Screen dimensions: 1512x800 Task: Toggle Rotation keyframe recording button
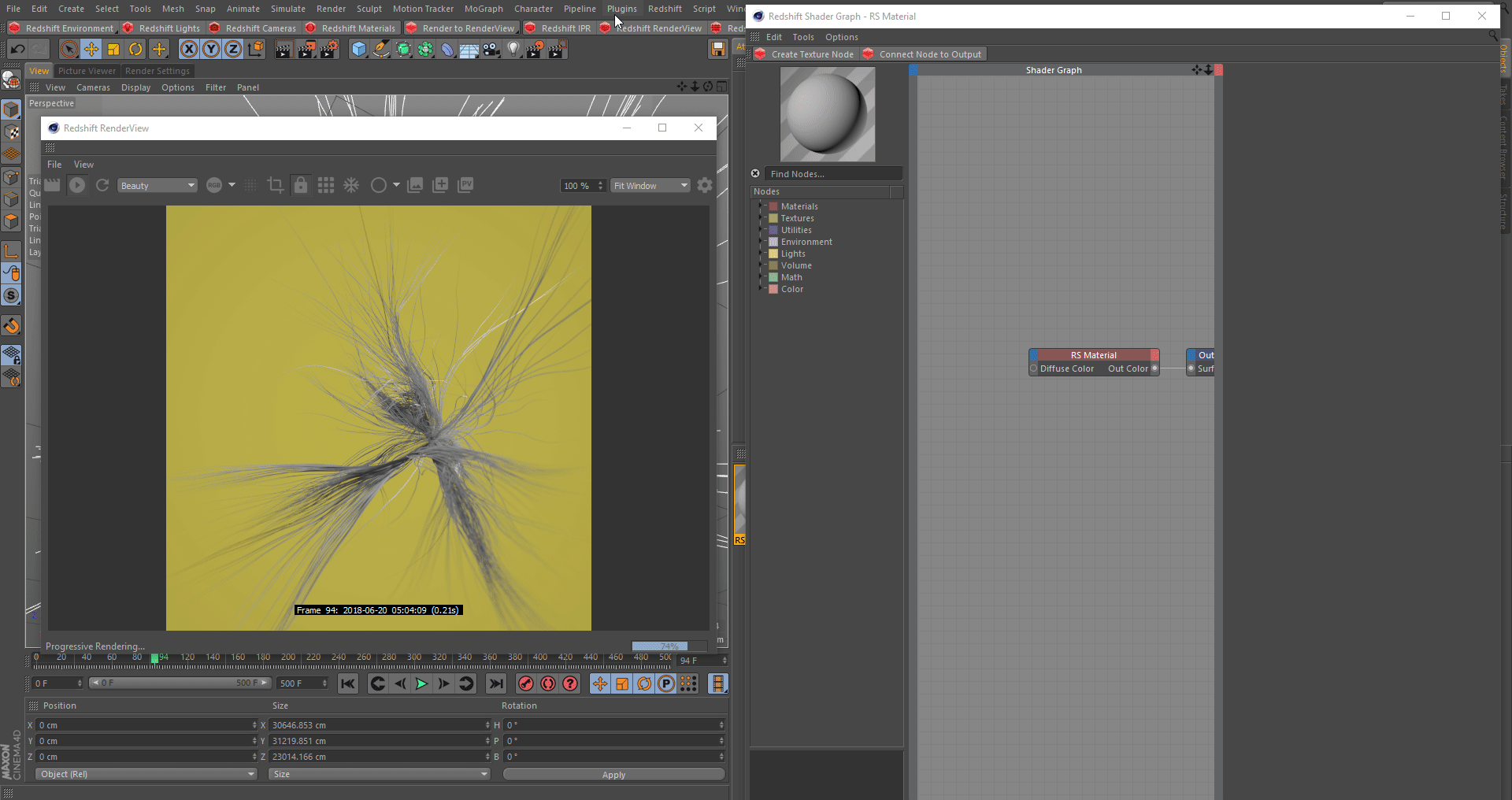pos(644,683)
